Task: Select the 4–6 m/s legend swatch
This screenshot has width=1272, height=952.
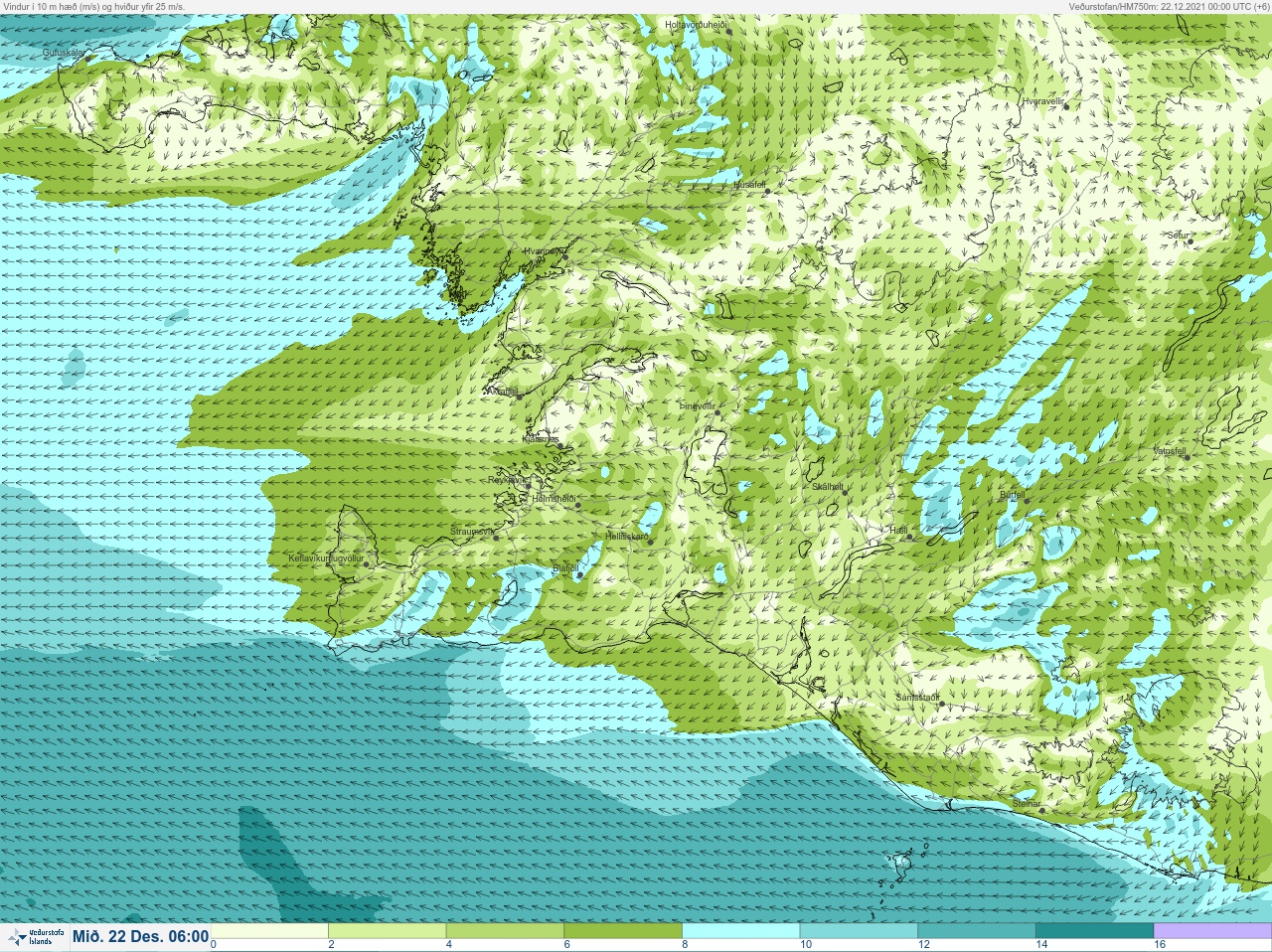Action: coord(505,931)
